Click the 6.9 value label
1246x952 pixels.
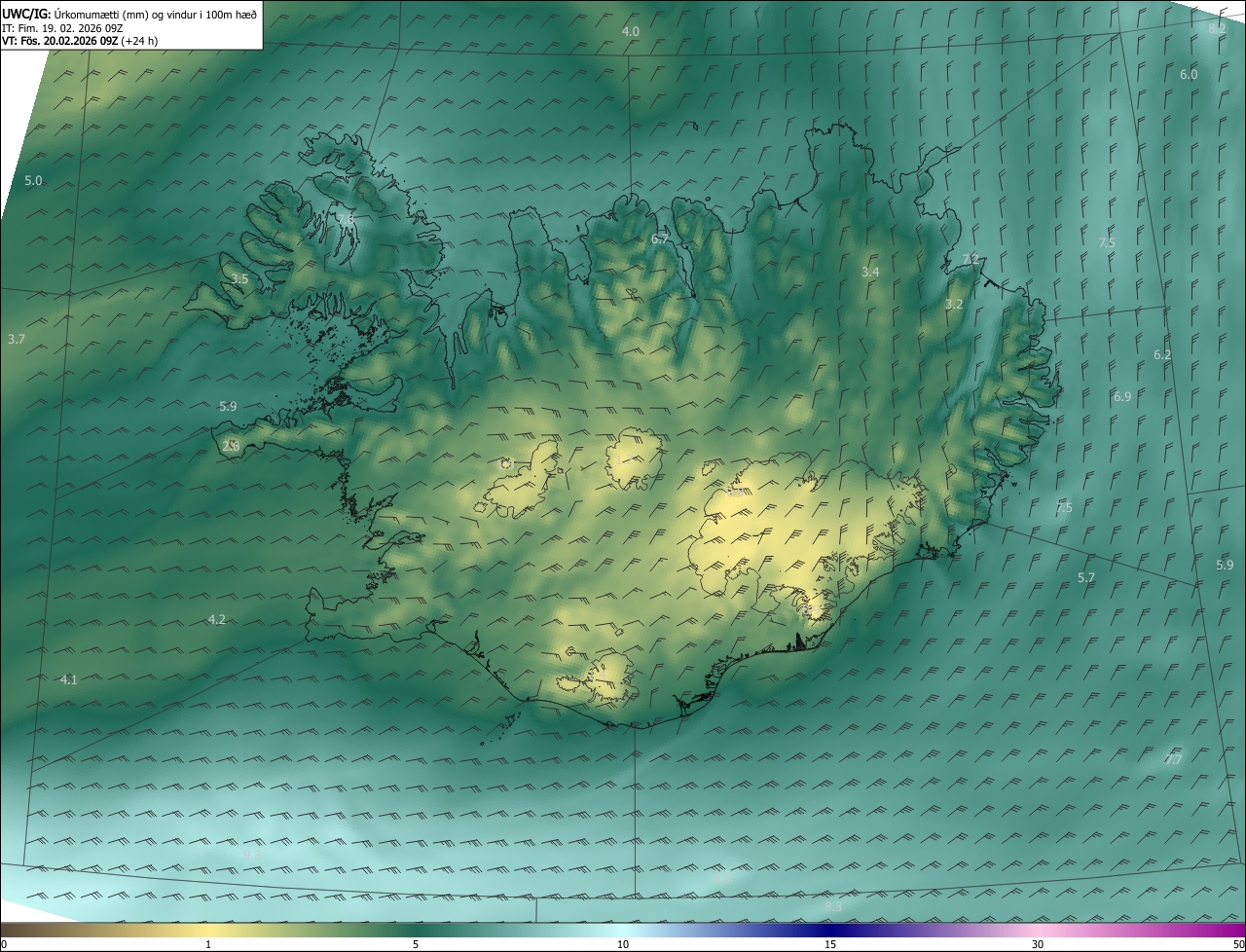pos(1122,397)
